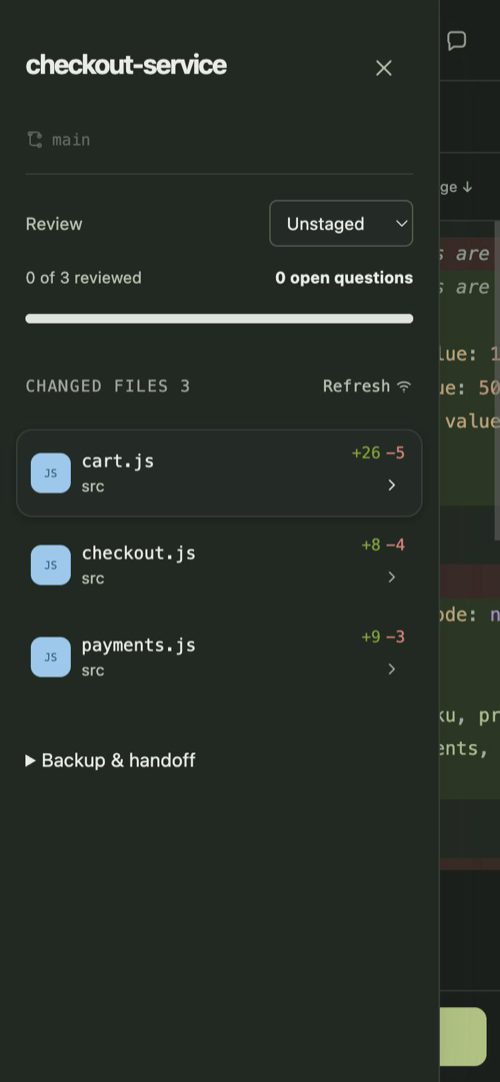Click the +8 −4 stats for checkout.js
This screenshot has width=500, height=1082.
coord(383,545)
